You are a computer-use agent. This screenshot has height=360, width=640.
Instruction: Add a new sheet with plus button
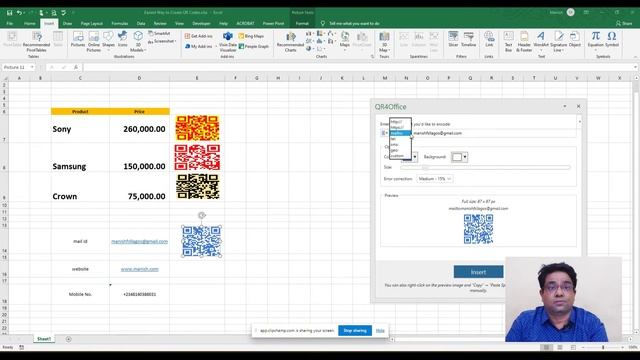[68, 339]
